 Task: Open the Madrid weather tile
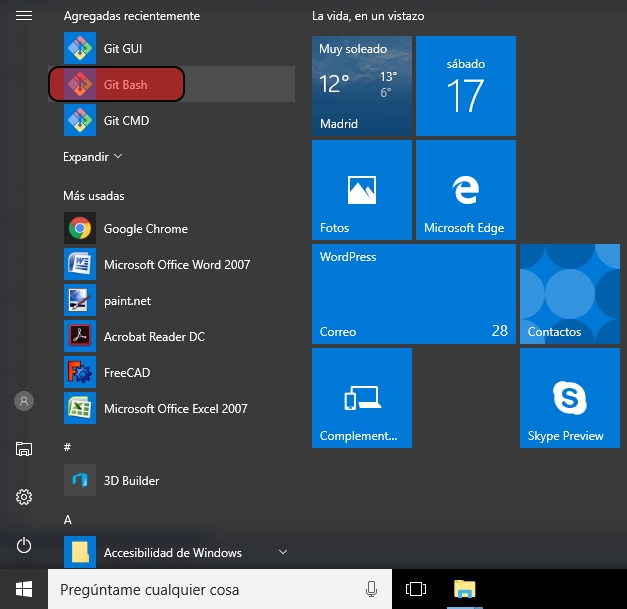click(362, 86)
